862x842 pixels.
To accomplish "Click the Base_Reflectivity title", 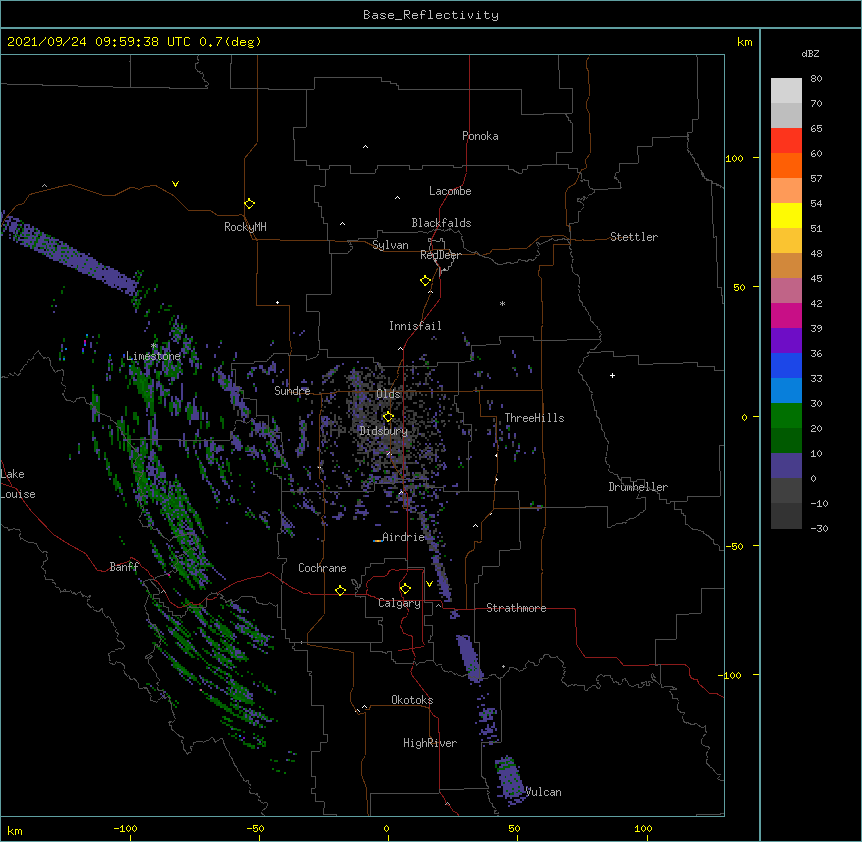I will coord(431,15).
